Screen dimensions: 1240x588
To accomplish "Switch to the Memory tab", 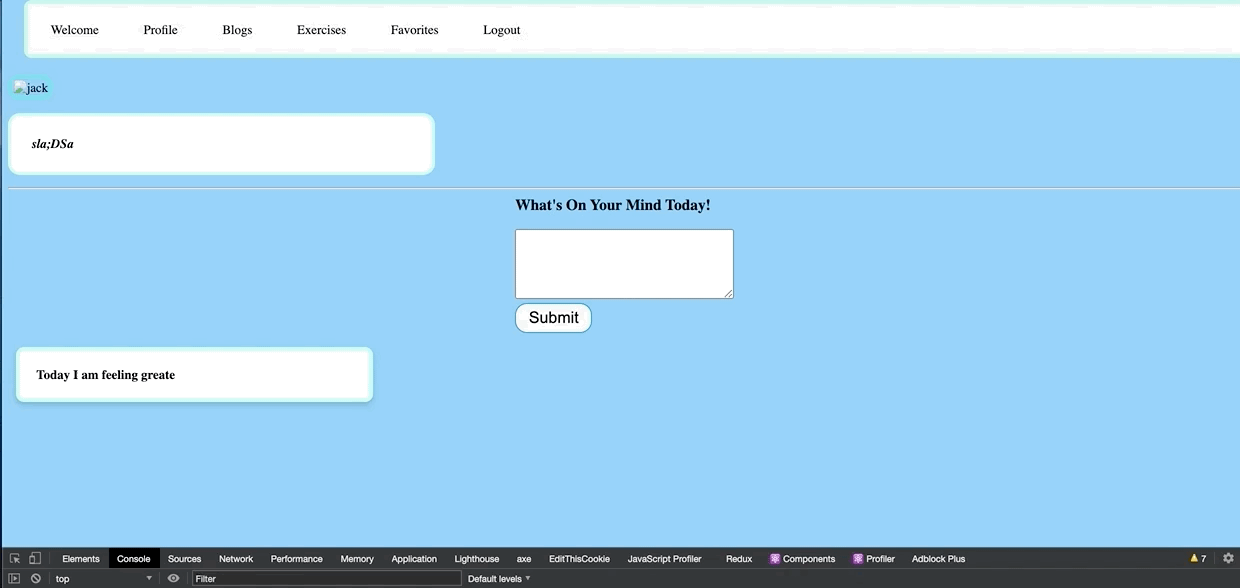I will pos(357,559).
